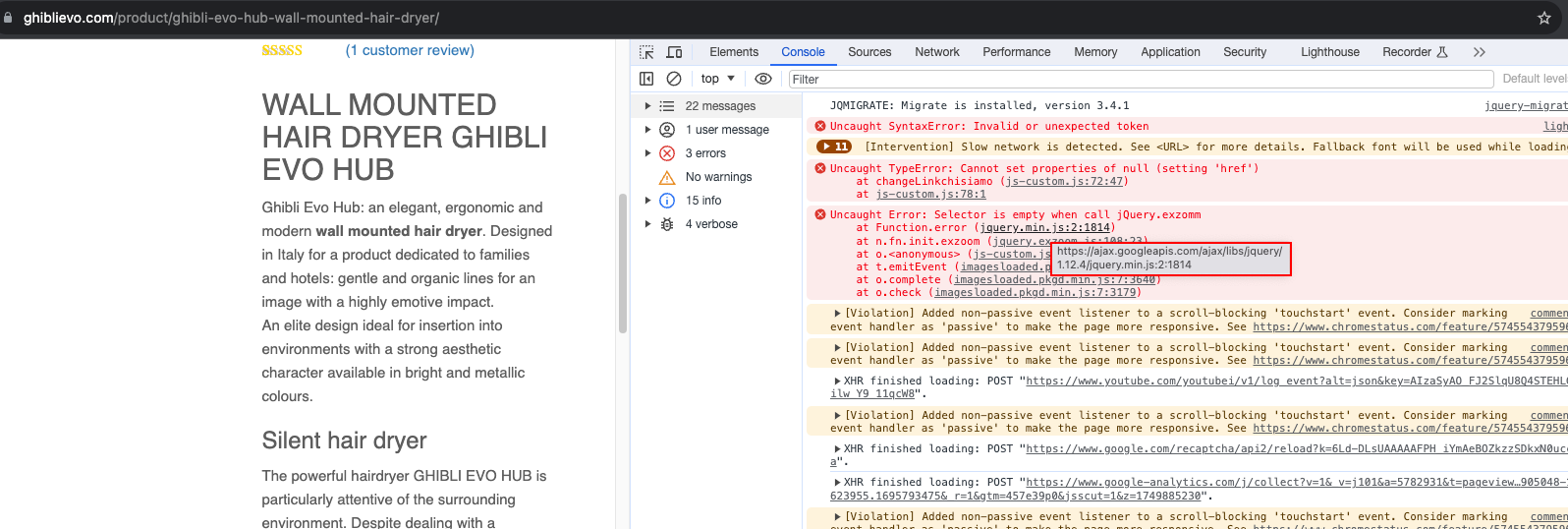This screenshot has width=1568, height=529.
Task: Expand the 4 verbose group
Action: coord(647,224)
